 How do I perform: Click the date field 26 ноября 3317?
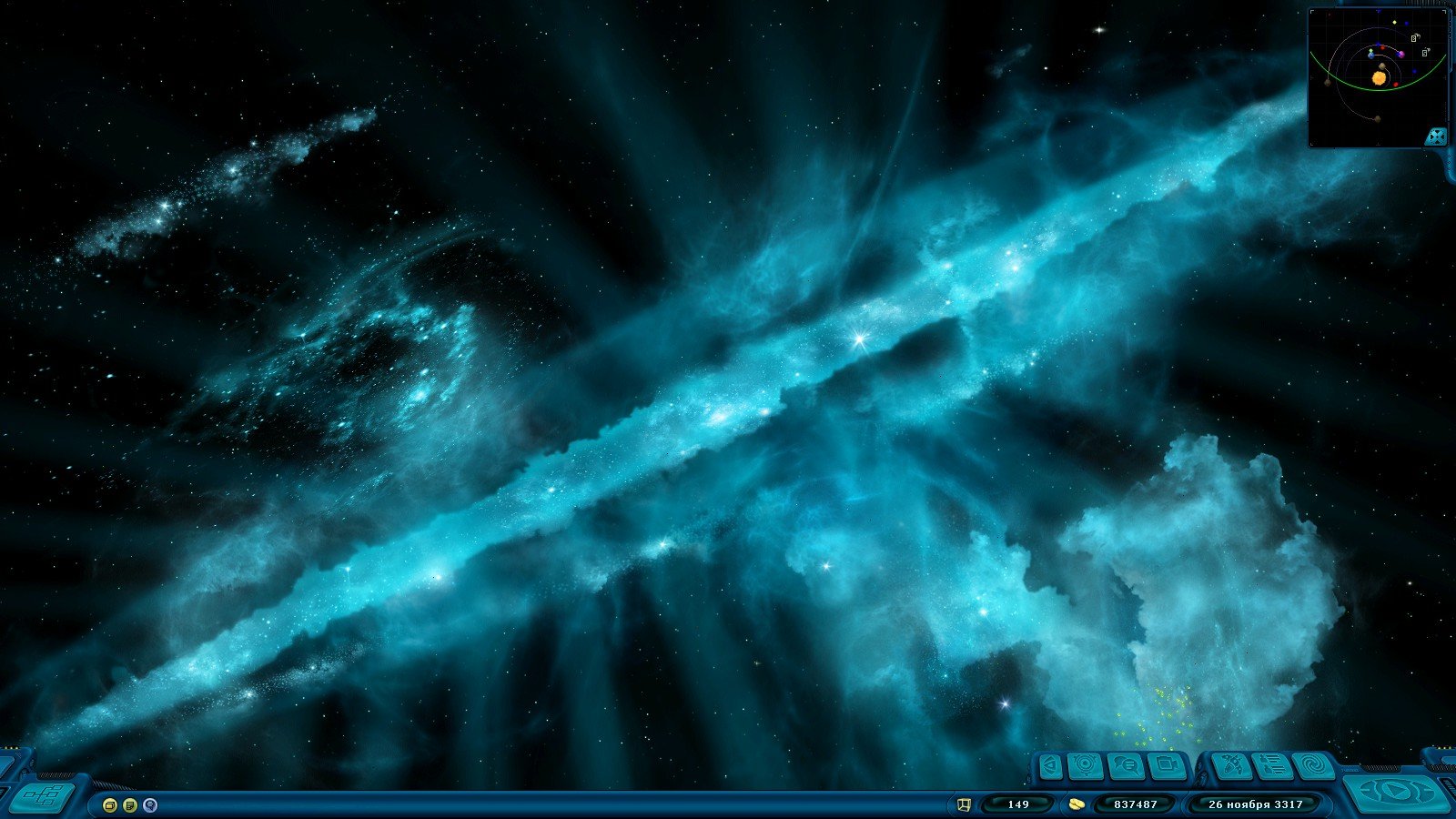[x=1255, y=804]
